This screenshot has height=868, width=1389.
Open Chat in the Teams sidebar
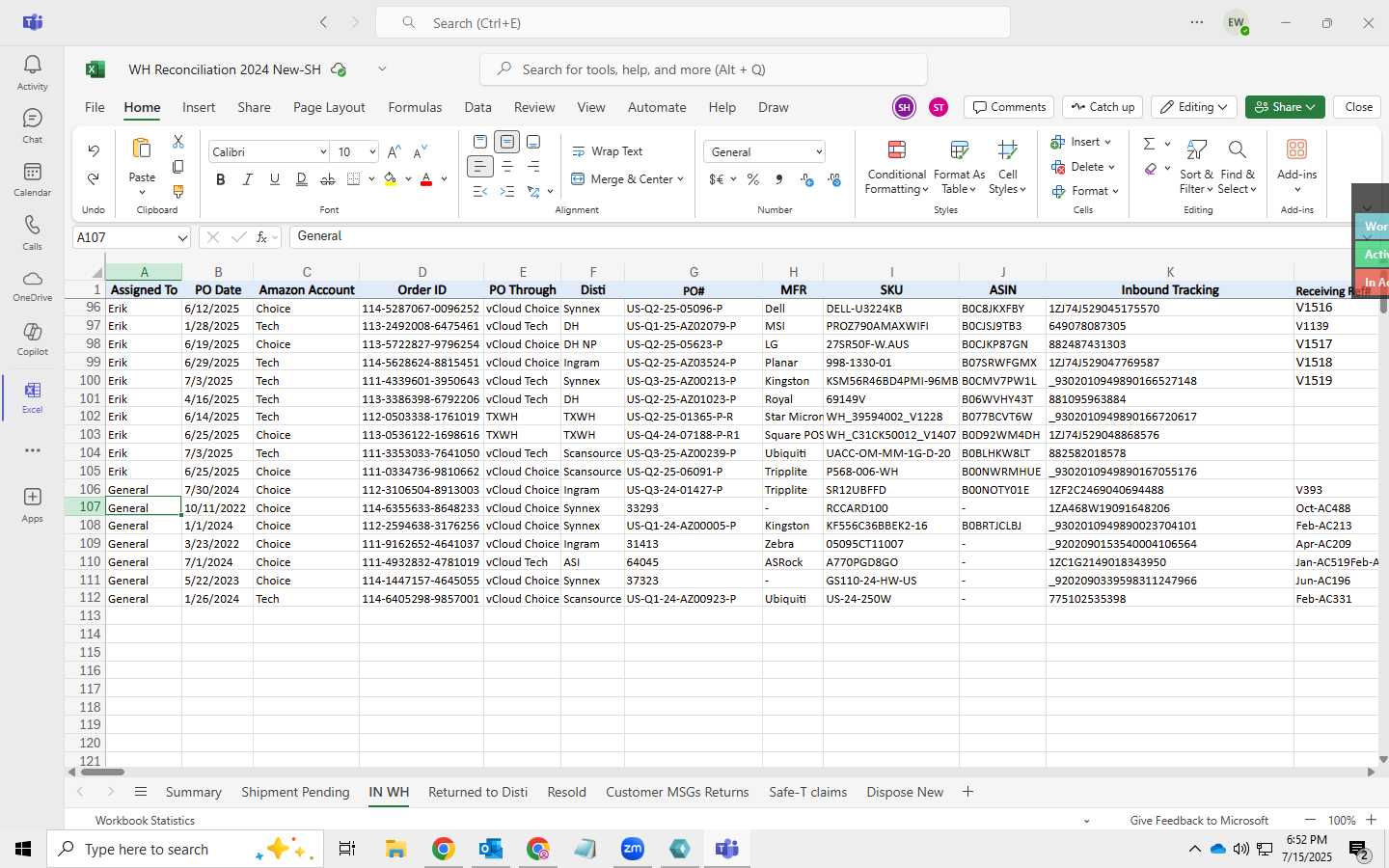tap(32, 125)
